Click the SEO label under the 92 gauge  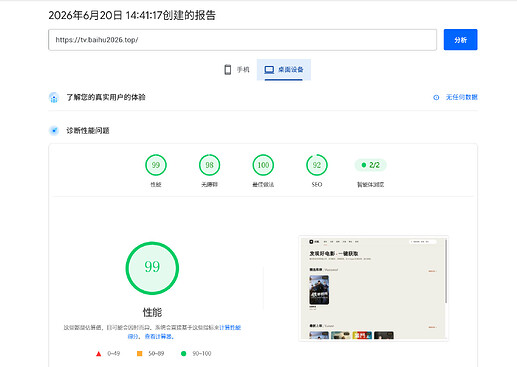[317, 184]
